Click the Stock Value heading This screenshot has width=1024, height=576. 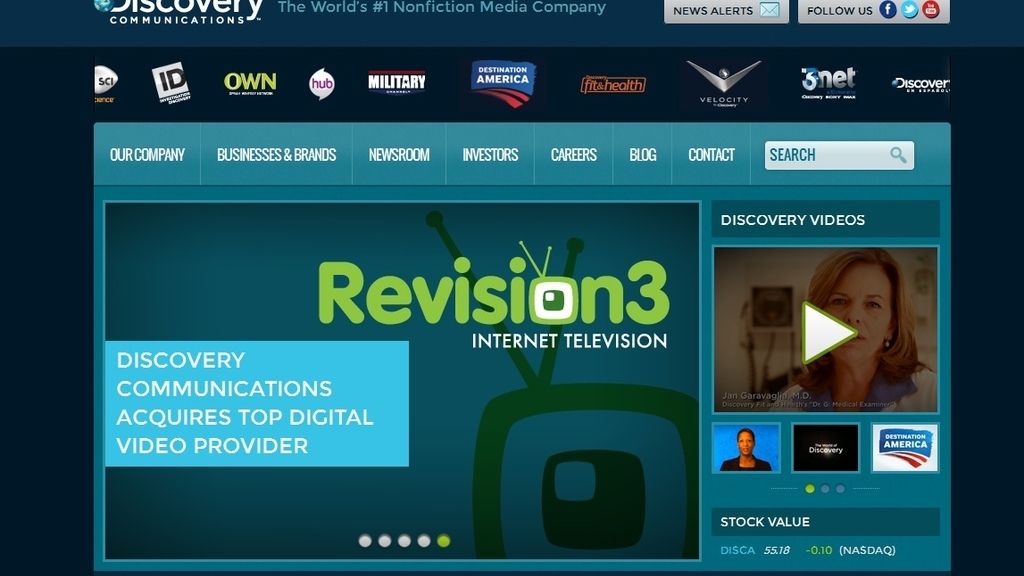[765, 522]
